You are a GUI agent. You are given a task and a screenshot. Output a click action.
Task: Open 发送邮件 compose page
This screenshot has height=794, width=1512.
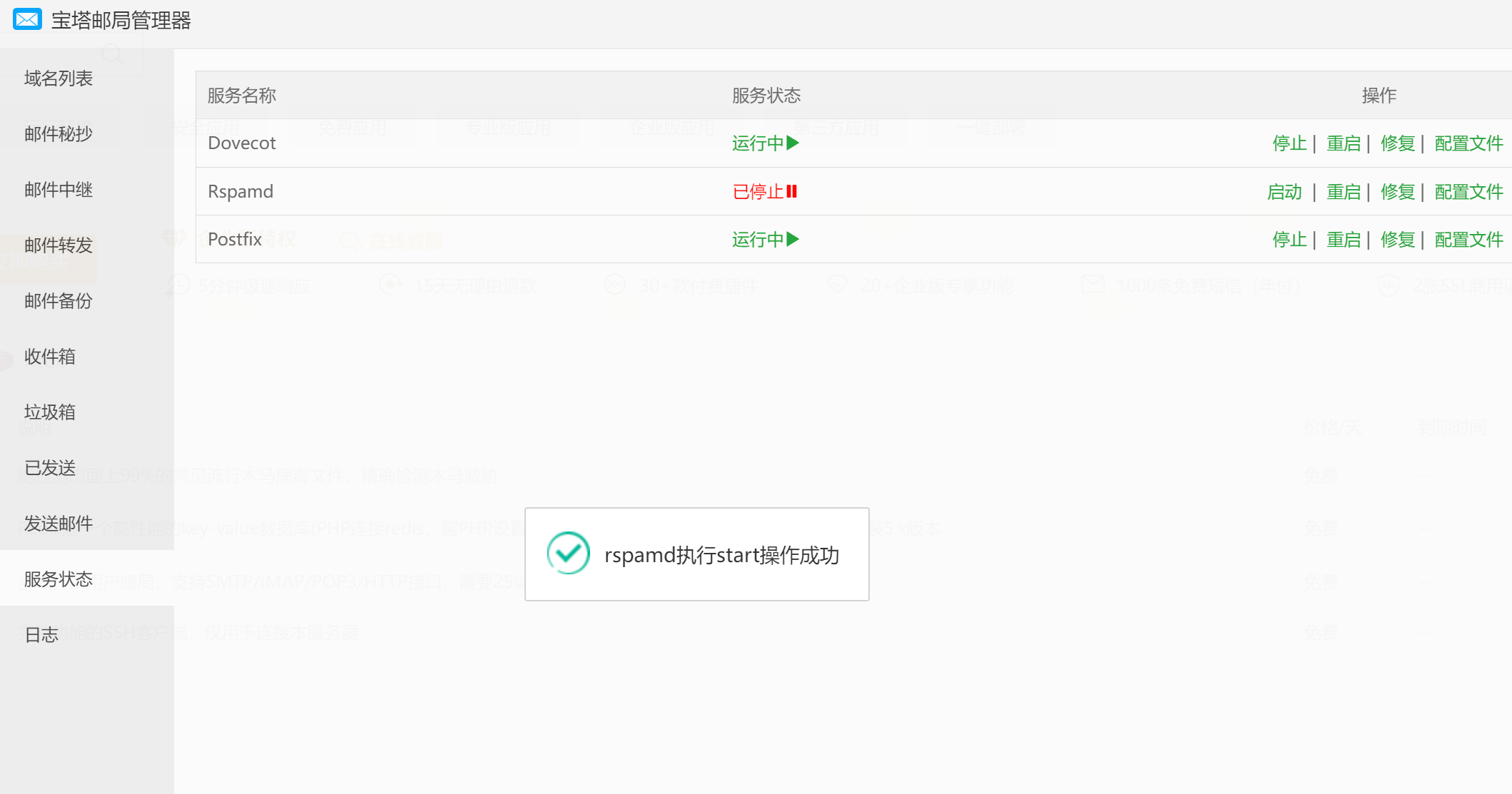point(59,523)
